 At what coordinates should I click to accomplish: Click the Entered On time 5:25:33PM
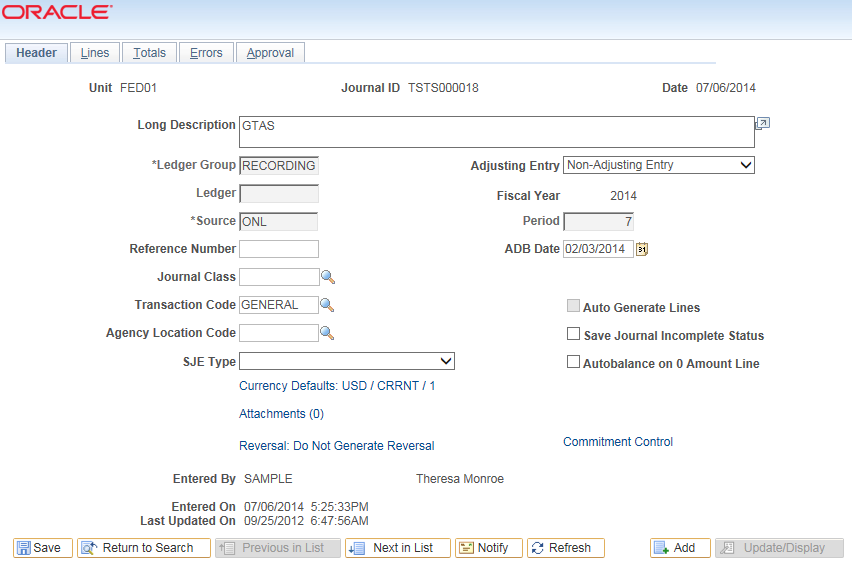(x=340, y=507)
